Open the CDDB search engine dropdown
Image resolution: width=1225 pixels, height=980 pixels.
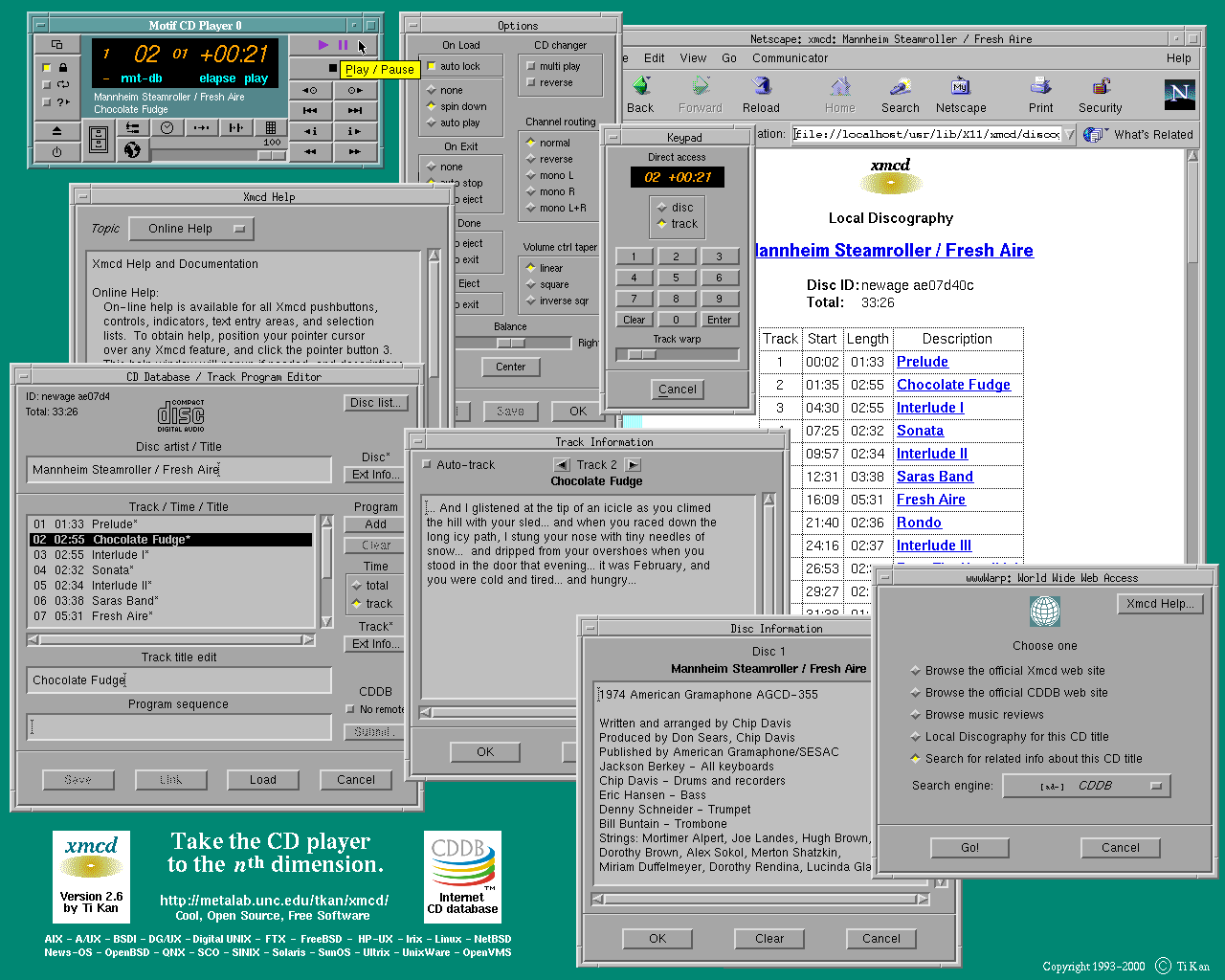click(1086, 786)
